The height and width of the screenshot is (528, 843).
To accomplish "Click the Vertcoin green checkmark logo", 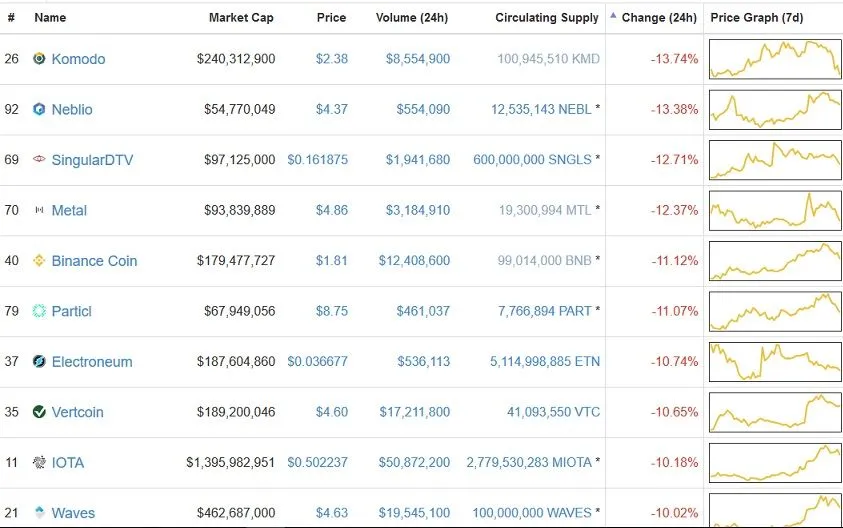I will click(39, 412).
